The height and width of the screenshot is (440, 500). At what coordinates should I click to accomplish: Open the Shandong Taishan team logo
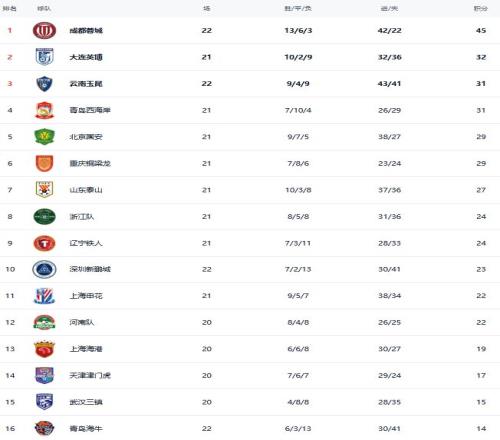tap(44, 190)
